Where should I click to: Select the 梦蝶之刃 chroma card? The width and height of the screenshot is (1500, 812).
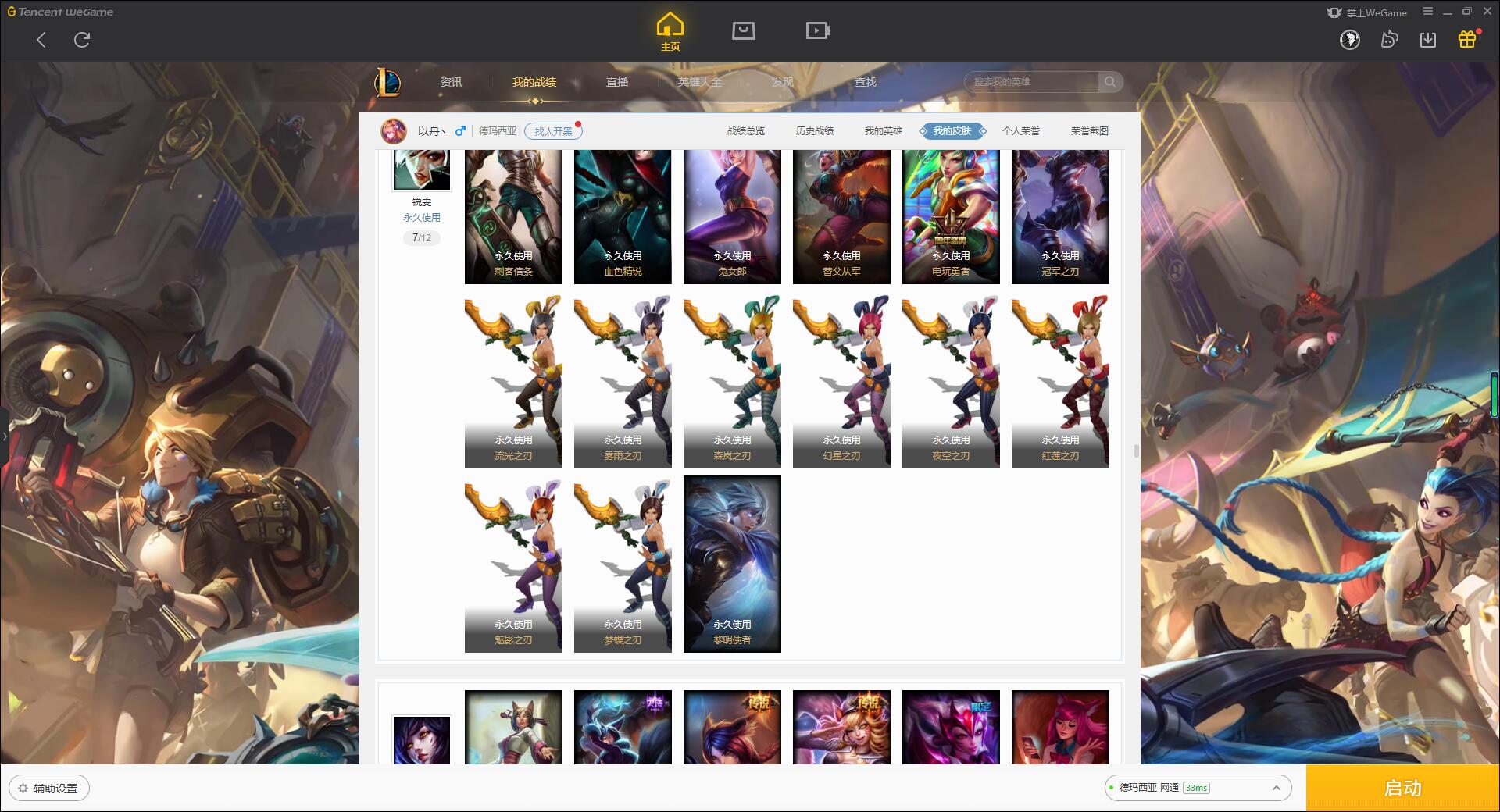point(623,564)
